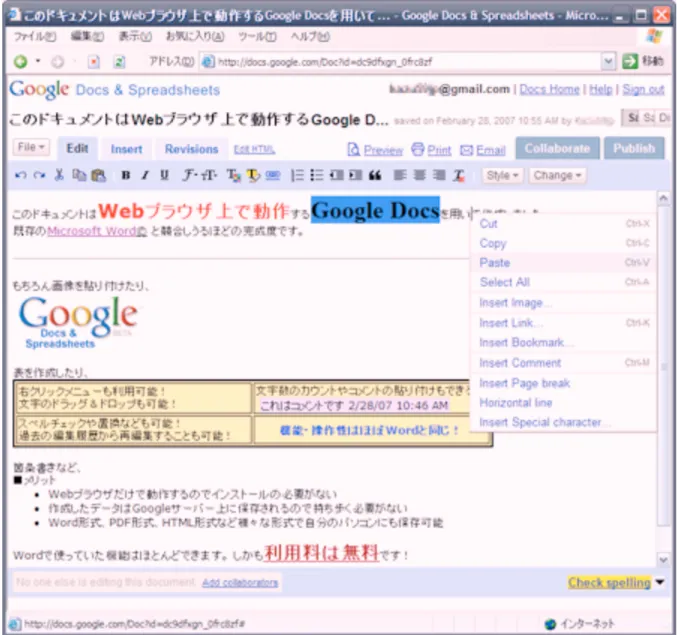The width and height of the screenshot is (677, 635).
Task: Click the Paste clipboard icon in toolbar
Action: tap(98, 175)
